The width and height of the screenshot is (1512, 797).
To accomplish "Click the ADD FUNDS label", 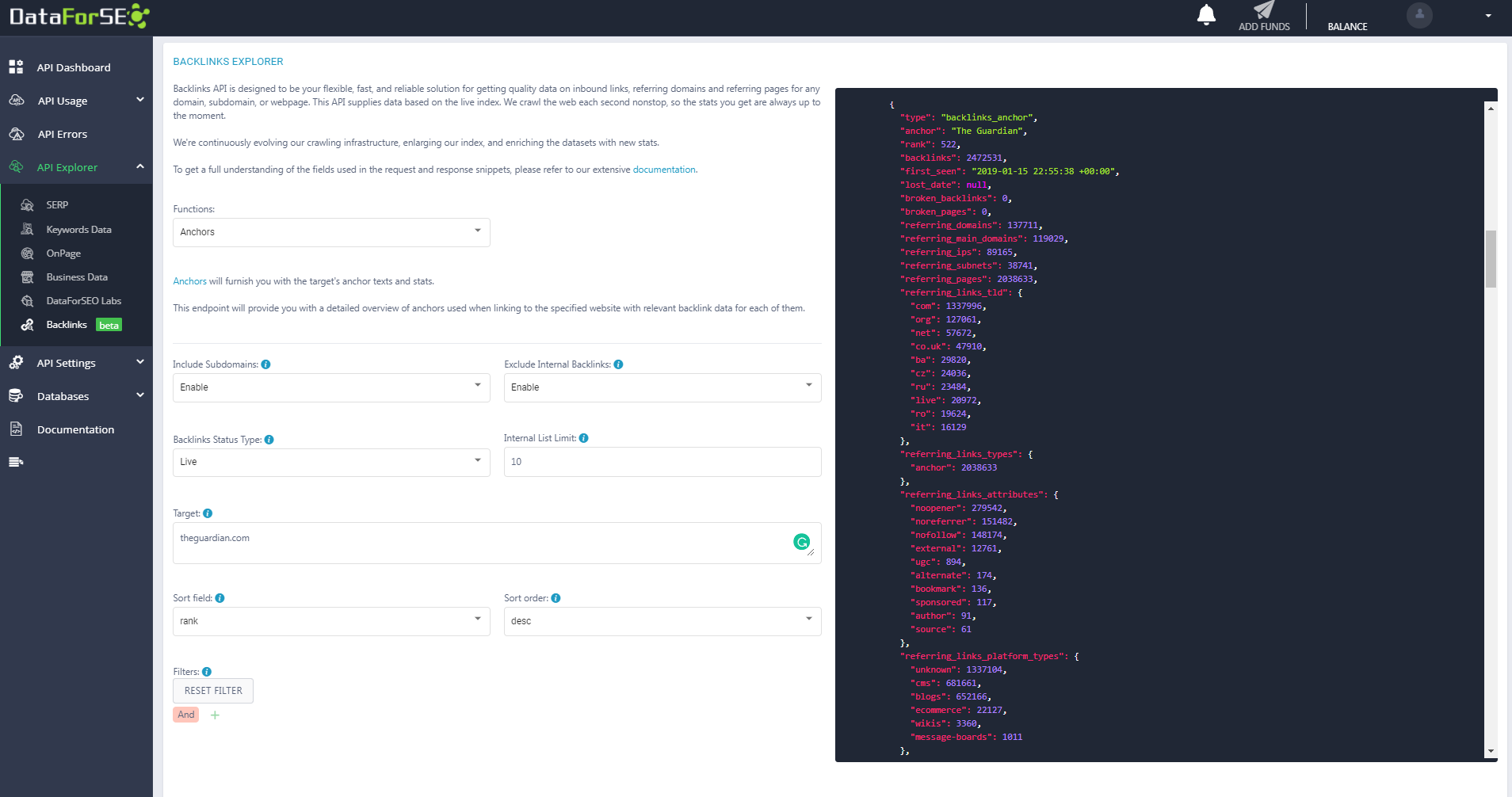I will coord(1264,27).
